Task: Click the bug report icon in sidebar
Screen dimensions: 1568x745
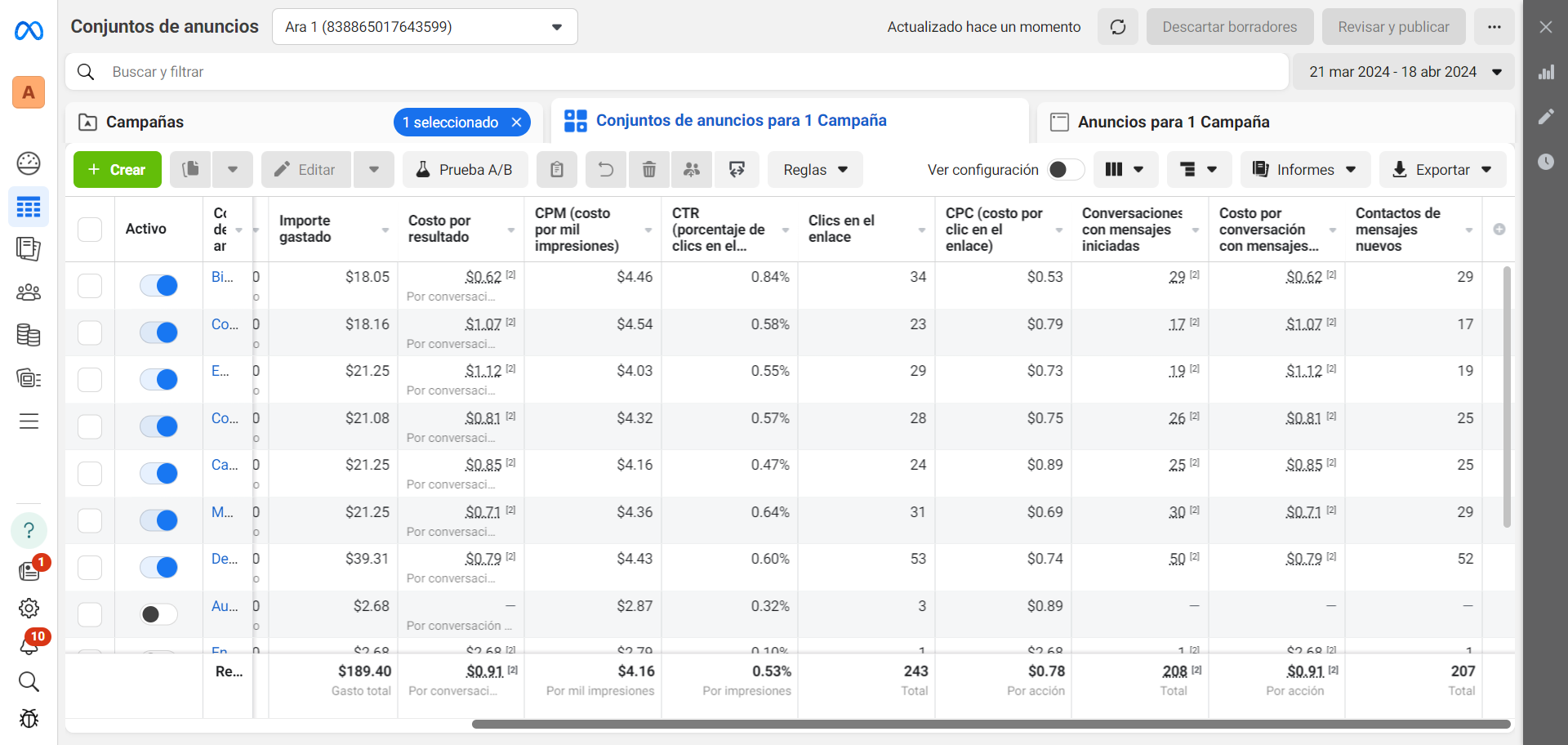Action: click(29, 719)
